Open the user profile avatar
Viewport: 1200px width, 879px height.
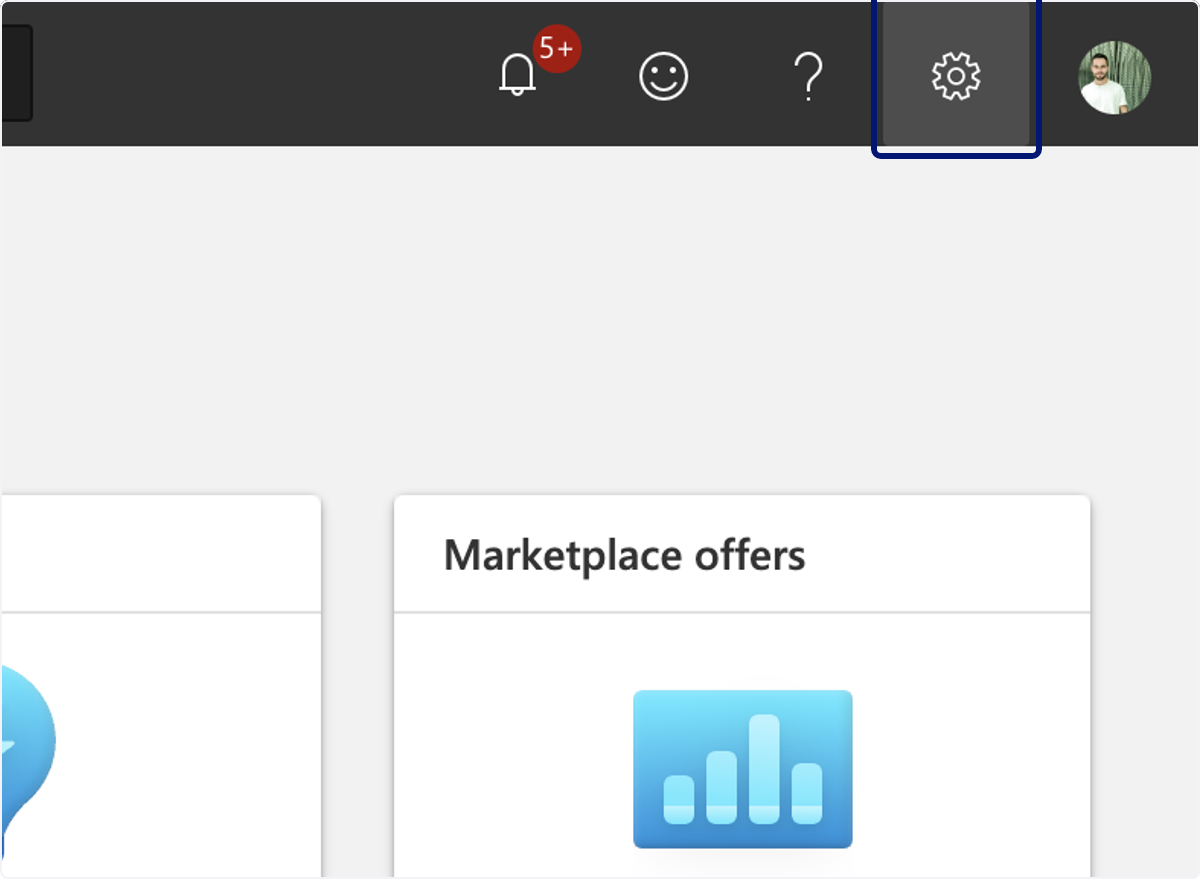[1115, 77]
